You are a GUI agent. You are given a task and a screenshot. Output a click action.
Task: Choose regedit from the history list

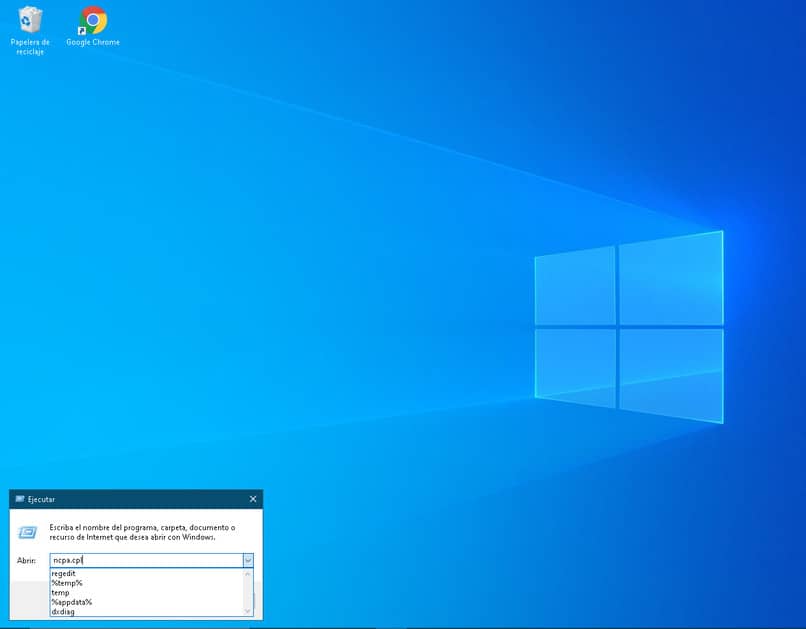[x=64, y=574]
